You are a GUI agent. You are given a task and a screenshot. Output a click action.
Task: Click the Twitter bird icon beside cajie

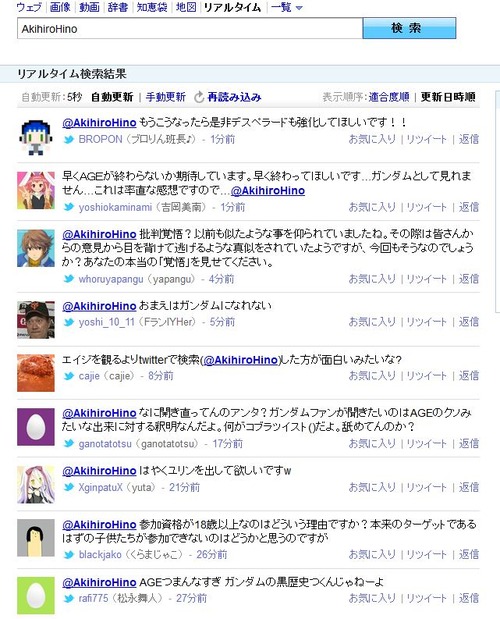tap(69, 376)
